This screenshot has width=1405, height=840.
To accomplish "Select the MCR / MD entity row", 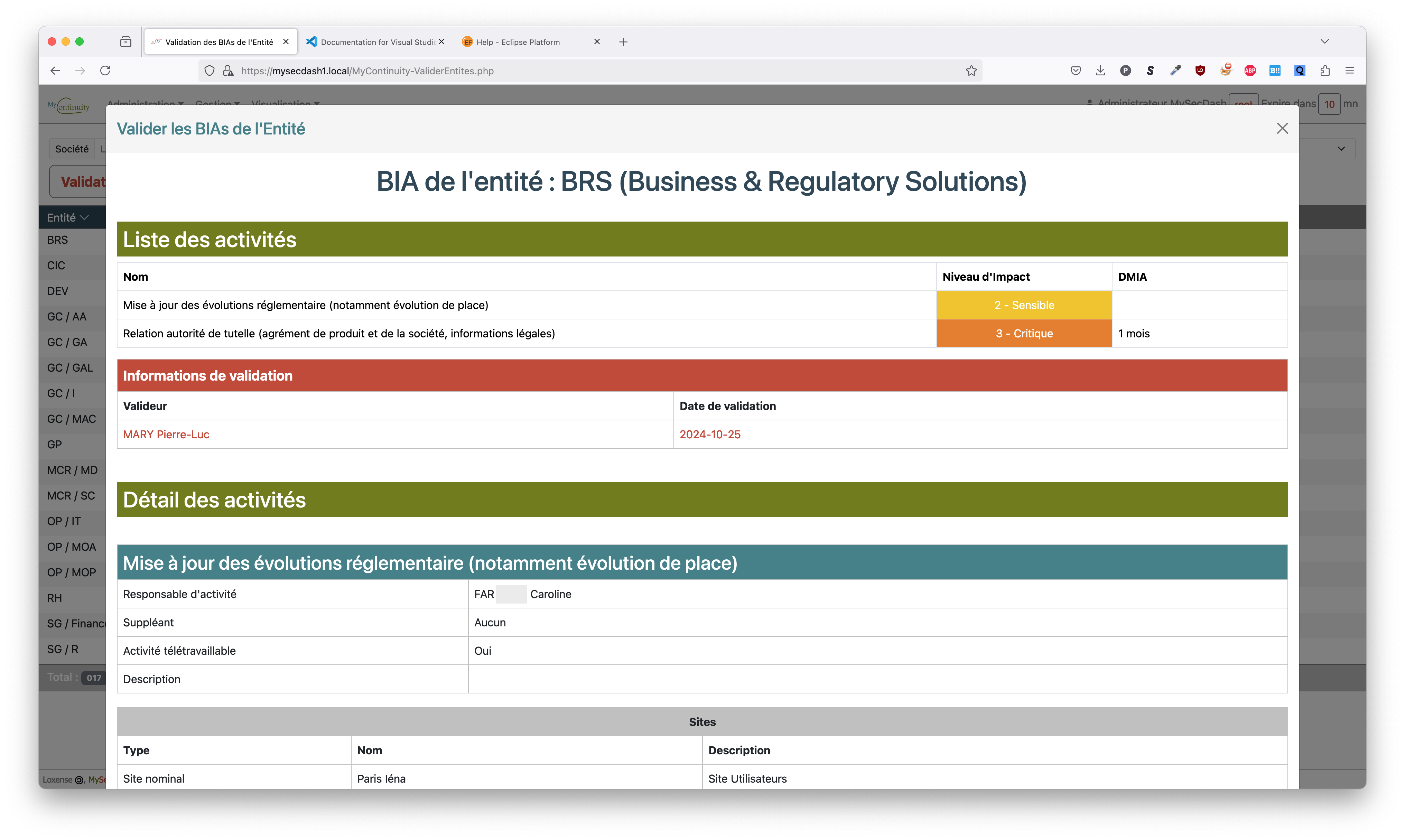I will click(x=73, y=470).
